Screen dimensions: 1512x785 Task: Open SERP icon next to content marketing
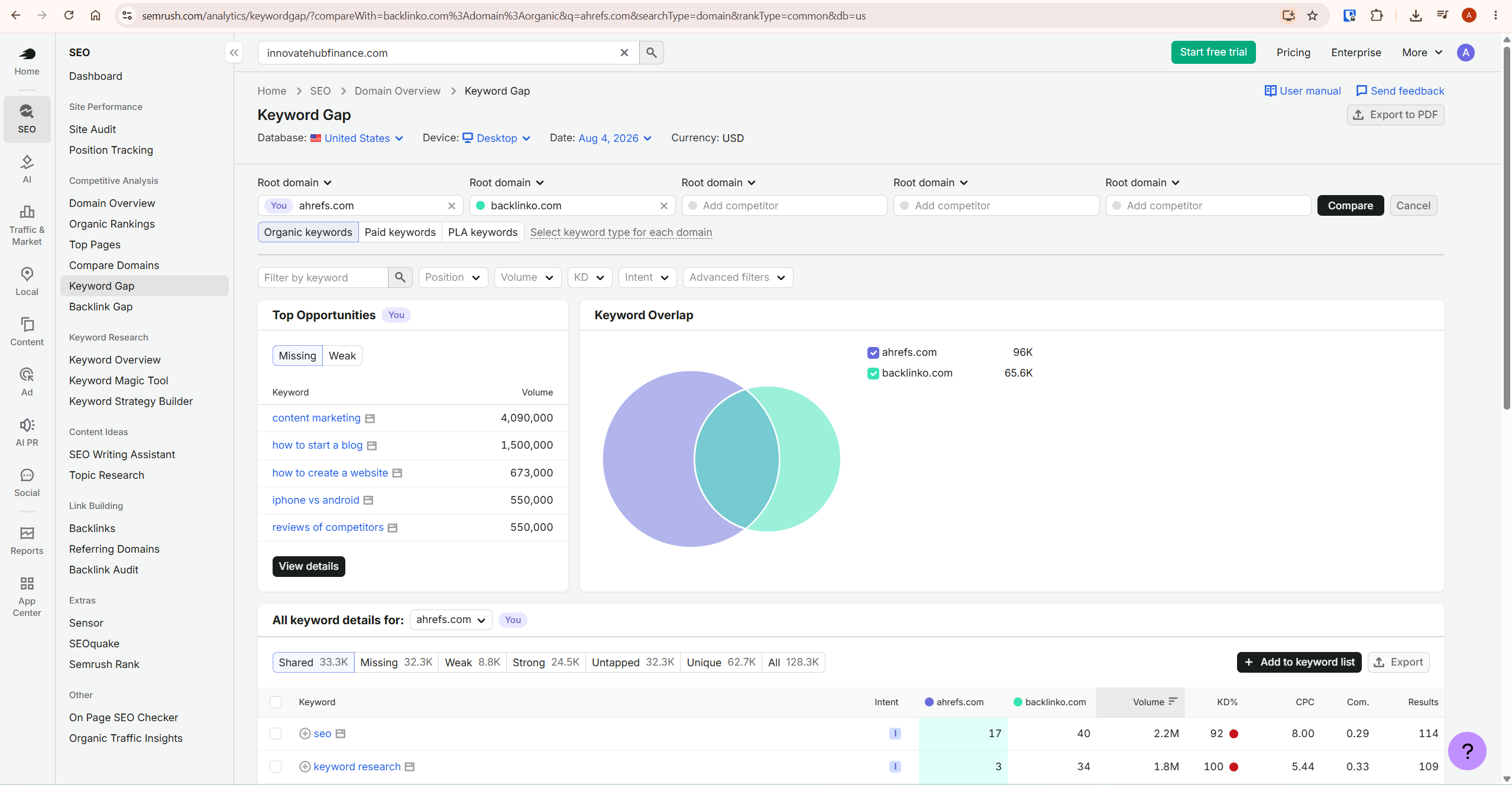point(370,419)
